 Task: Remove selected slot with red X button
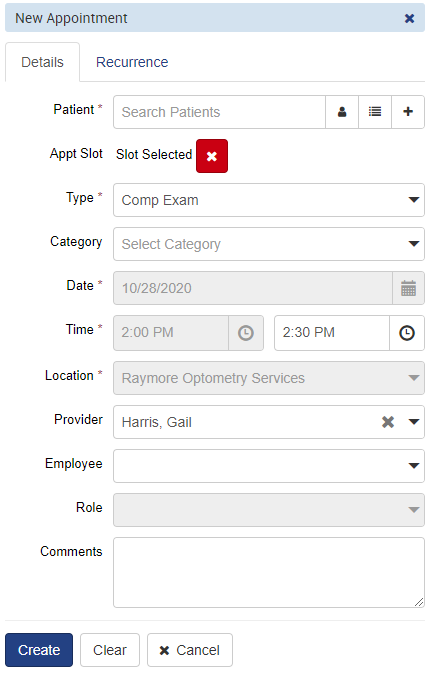pos(212,156)
